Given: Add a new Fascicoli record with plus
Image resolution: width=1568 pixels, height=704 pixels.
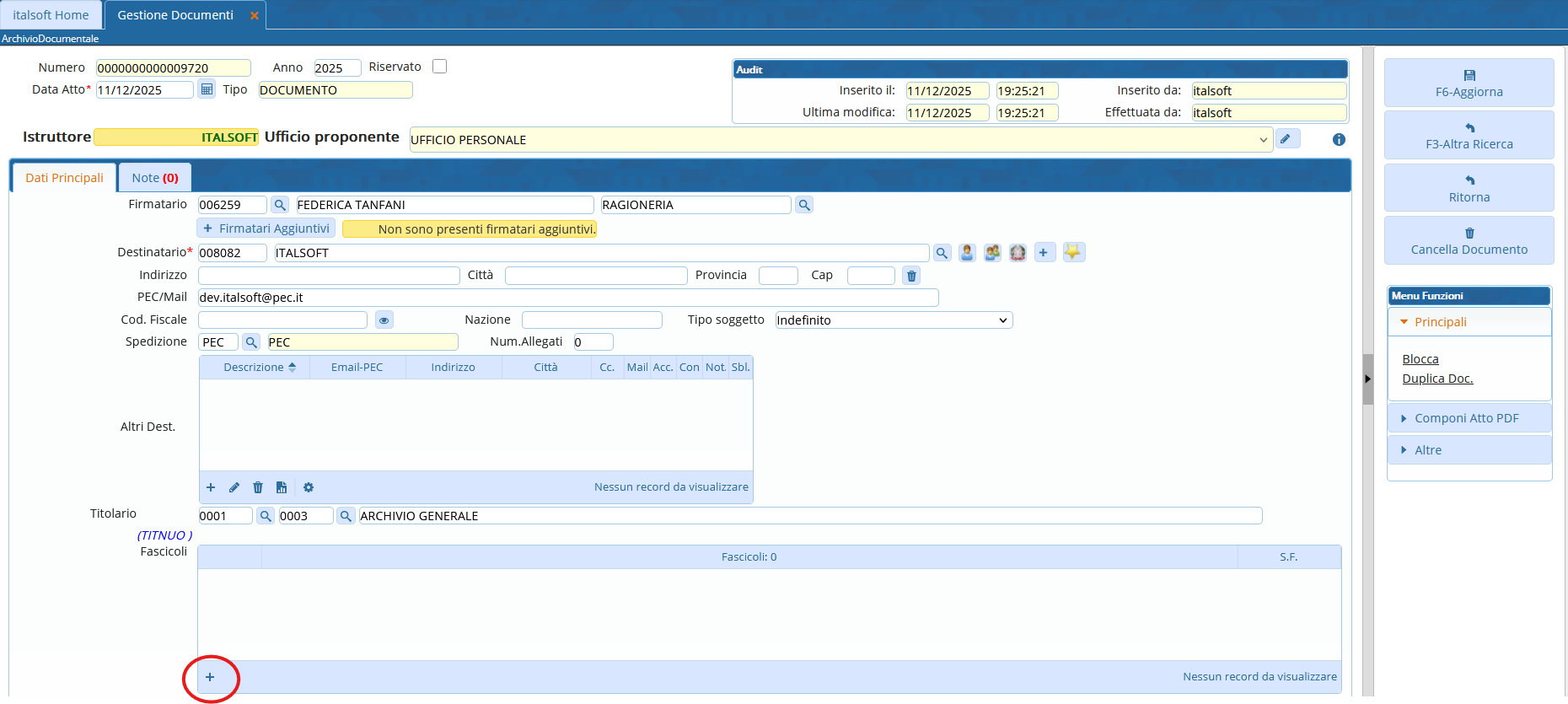Looking at the screenshot, I should tap(210, 677).
